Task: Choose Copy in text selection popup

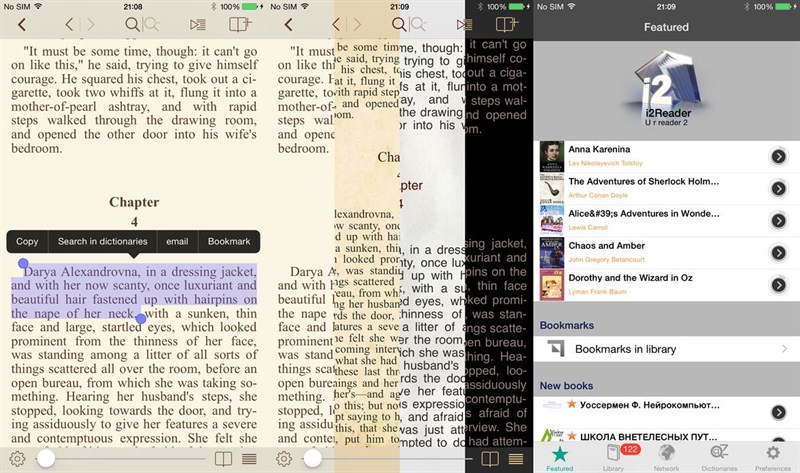Action: click(27, 241)
